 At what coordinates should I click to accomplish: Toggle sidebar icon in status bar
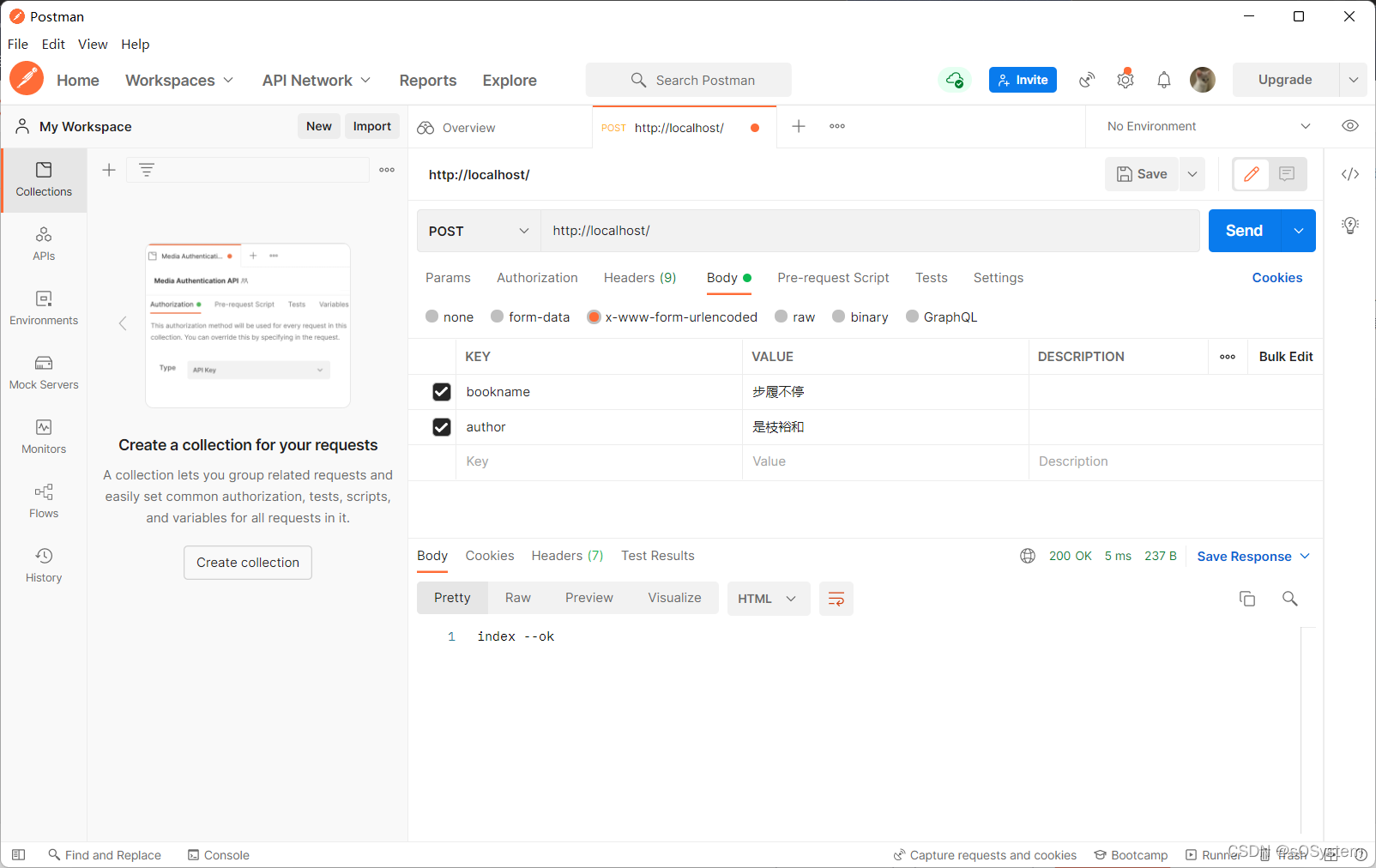coord(19,855)
